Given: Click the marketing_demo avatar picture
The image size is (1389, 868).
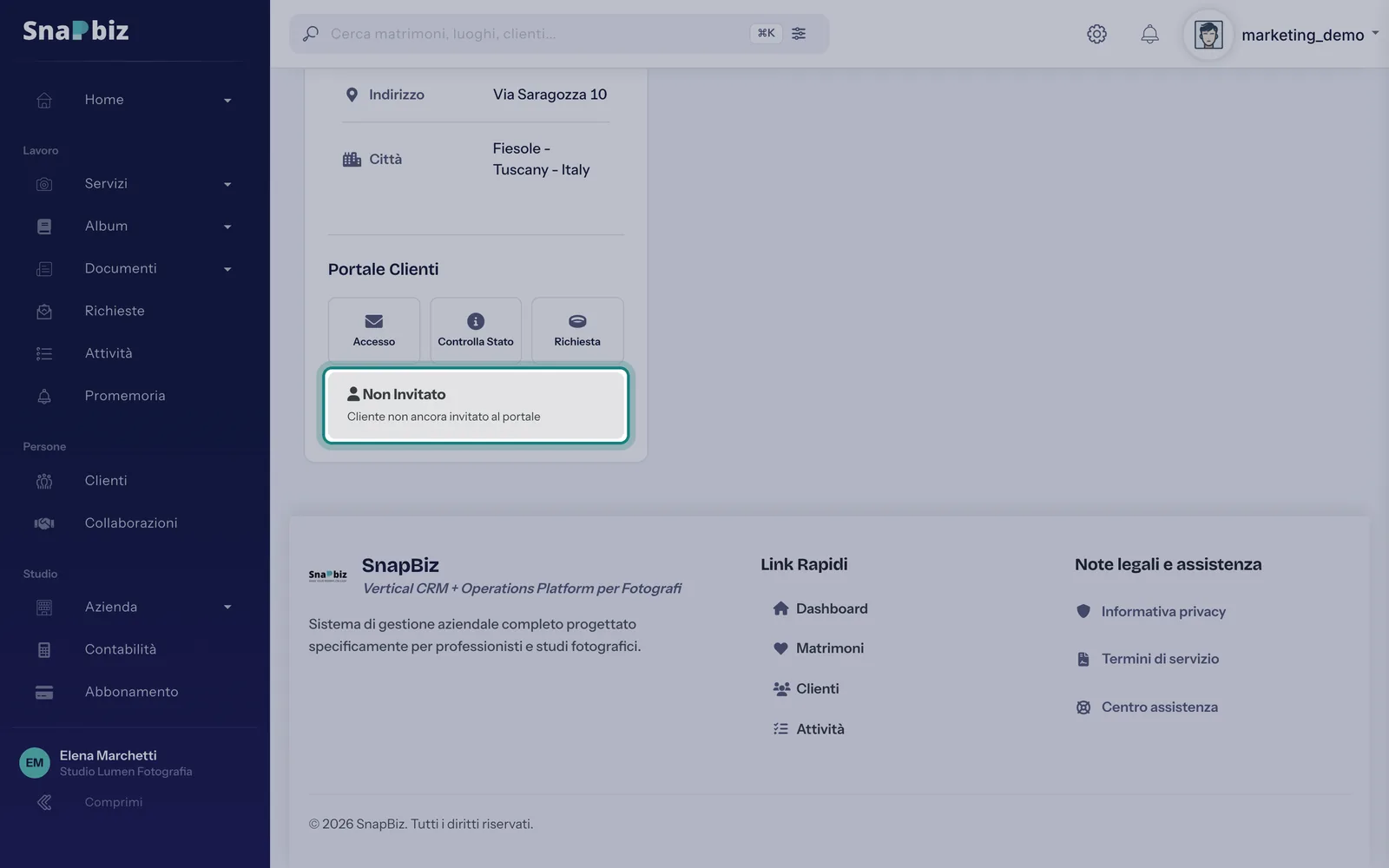Looking at the screenshot, I should [1208, 35].
